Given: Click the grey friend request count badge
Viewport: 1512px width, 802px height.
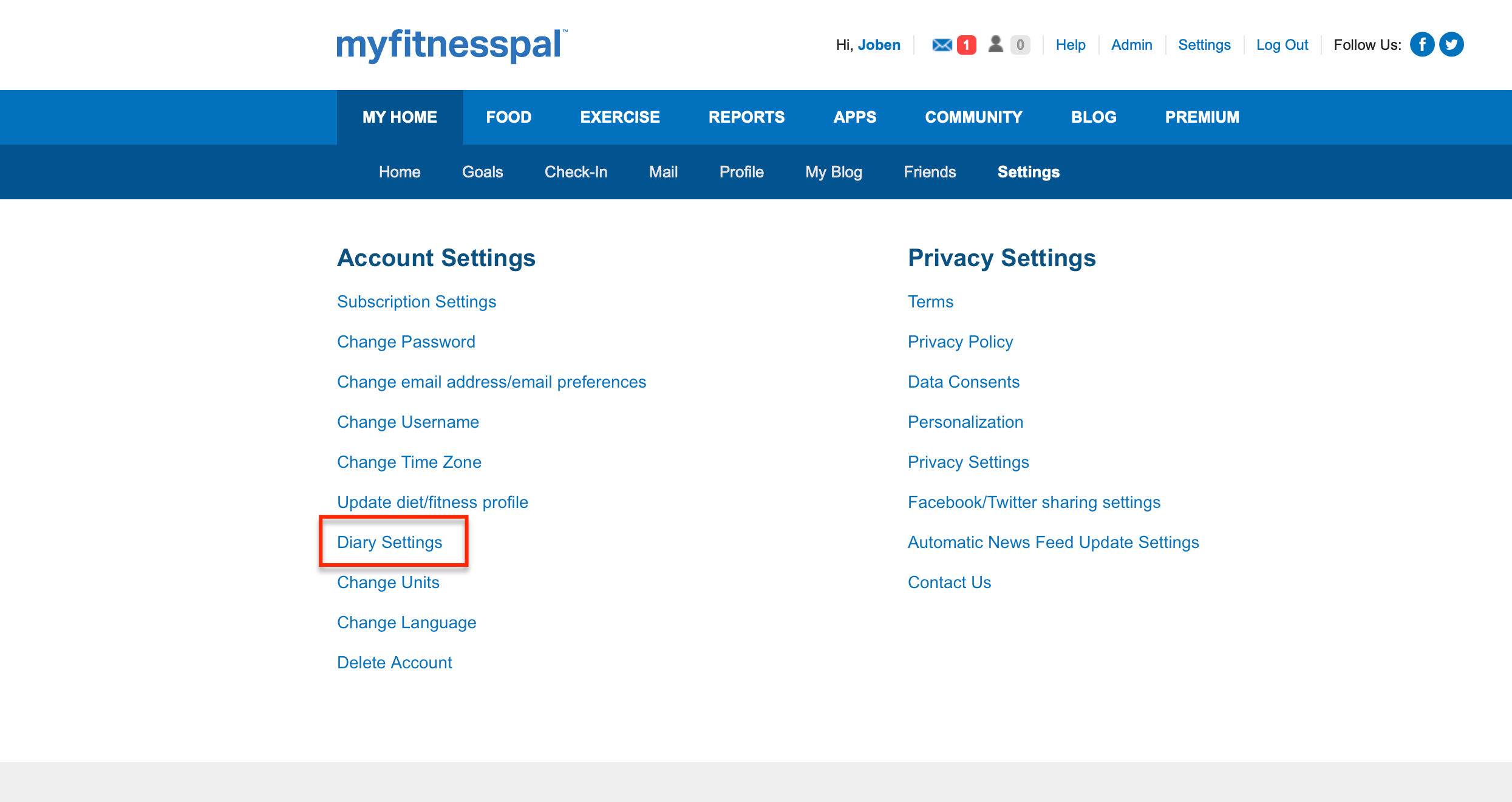Looking at the screenshot, I should click(1020, 45).
